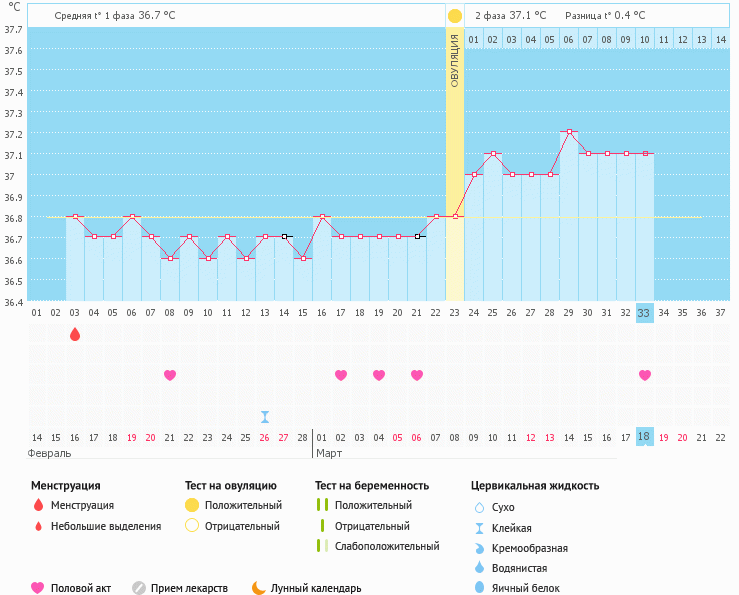This screenshot has width=739, height=595.
Task: Click the 'Яичный белок' cervical fluid legend icon
Action: click(x=479, y=589)
